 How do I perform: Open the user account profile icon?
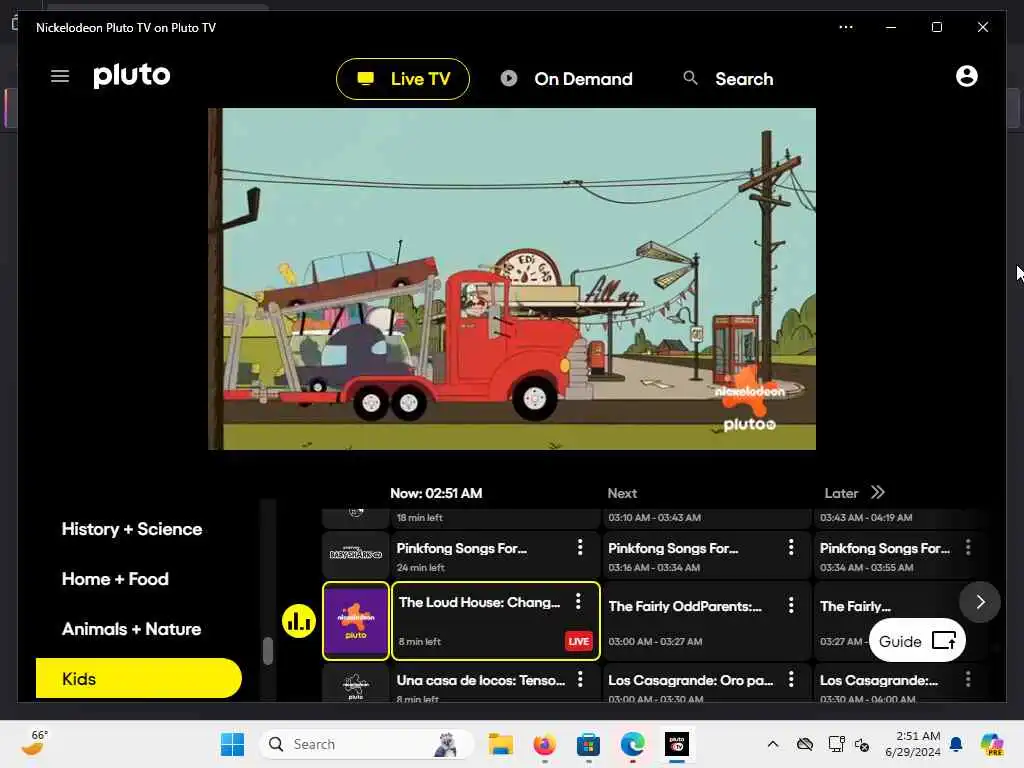(x=967, y=76)
